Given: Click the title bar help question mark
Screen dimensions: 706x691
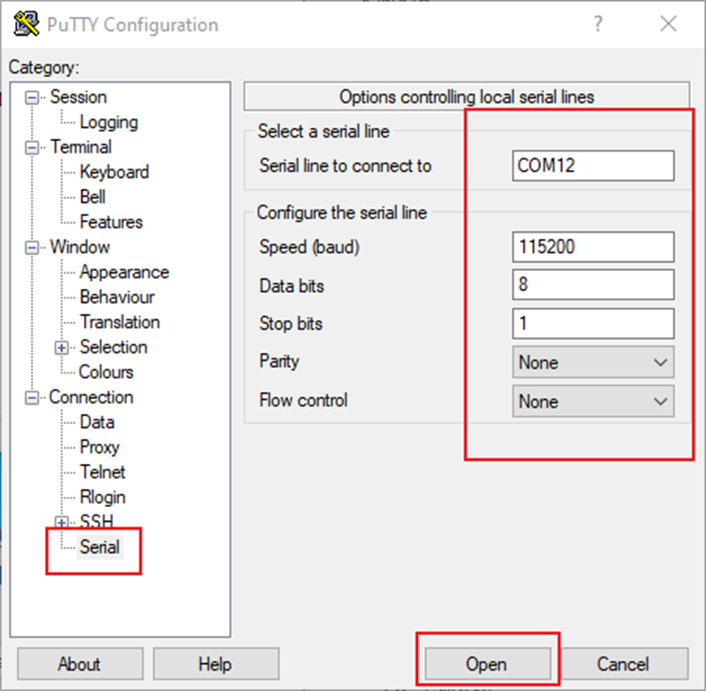Looking at the screenshot, I should click(598, 25).
